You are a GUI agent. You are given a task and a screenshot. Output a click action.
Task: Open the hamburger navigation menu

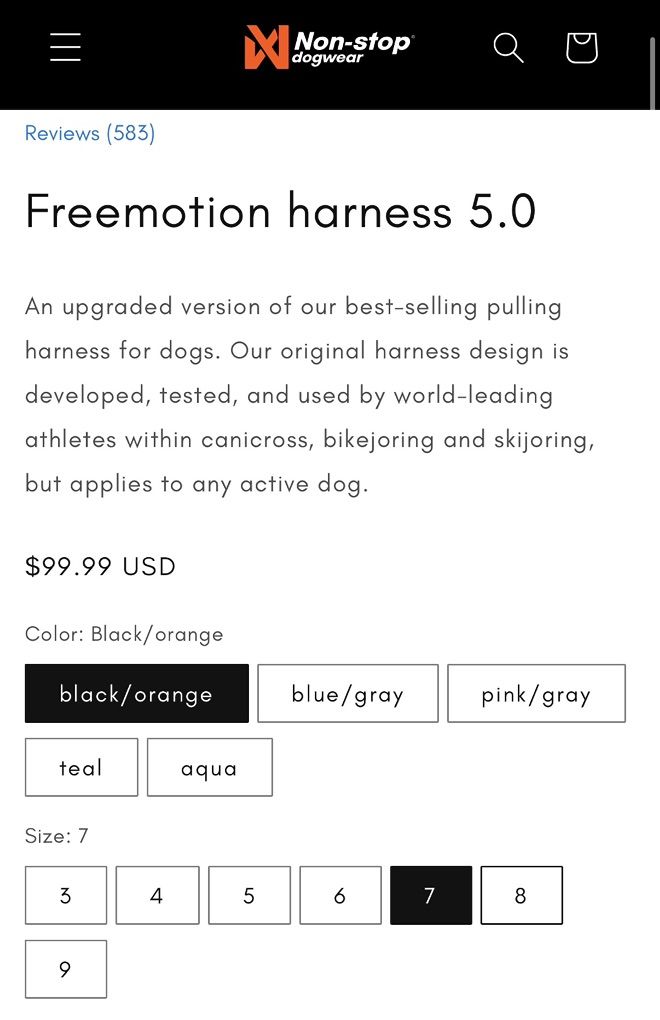(x=65, y=47)
